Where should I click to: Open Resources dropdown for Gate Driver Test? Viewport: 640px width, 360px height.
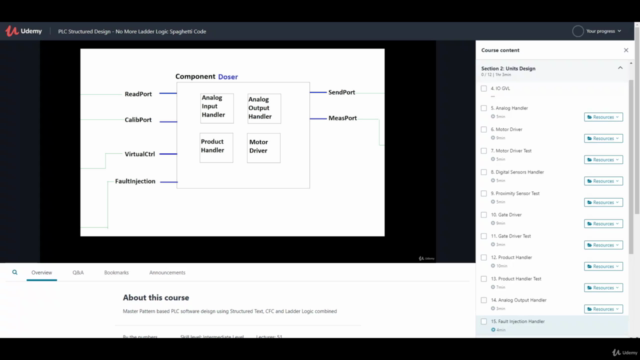point(603,245)
